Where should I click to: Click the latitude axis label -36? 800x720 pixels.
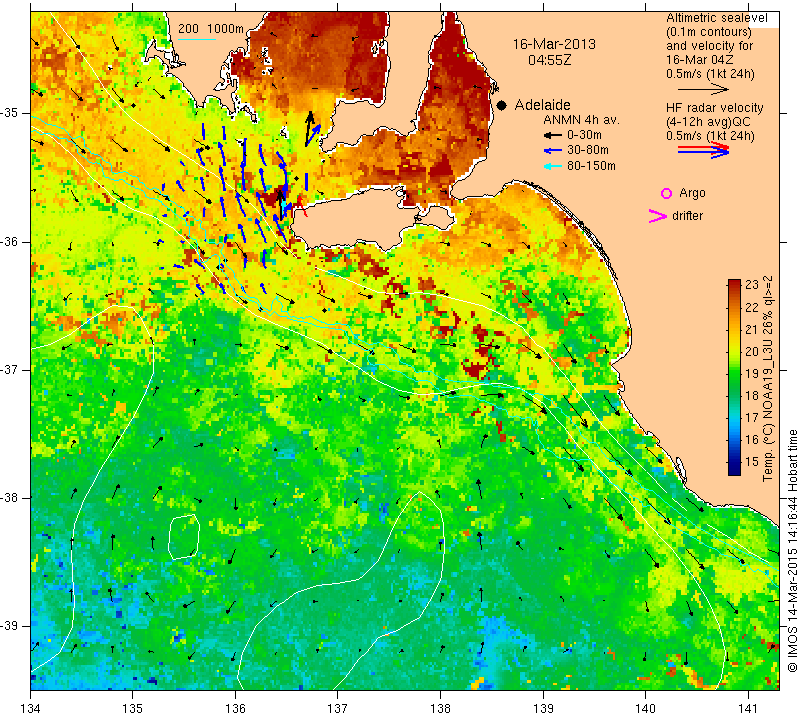(10, 241)
